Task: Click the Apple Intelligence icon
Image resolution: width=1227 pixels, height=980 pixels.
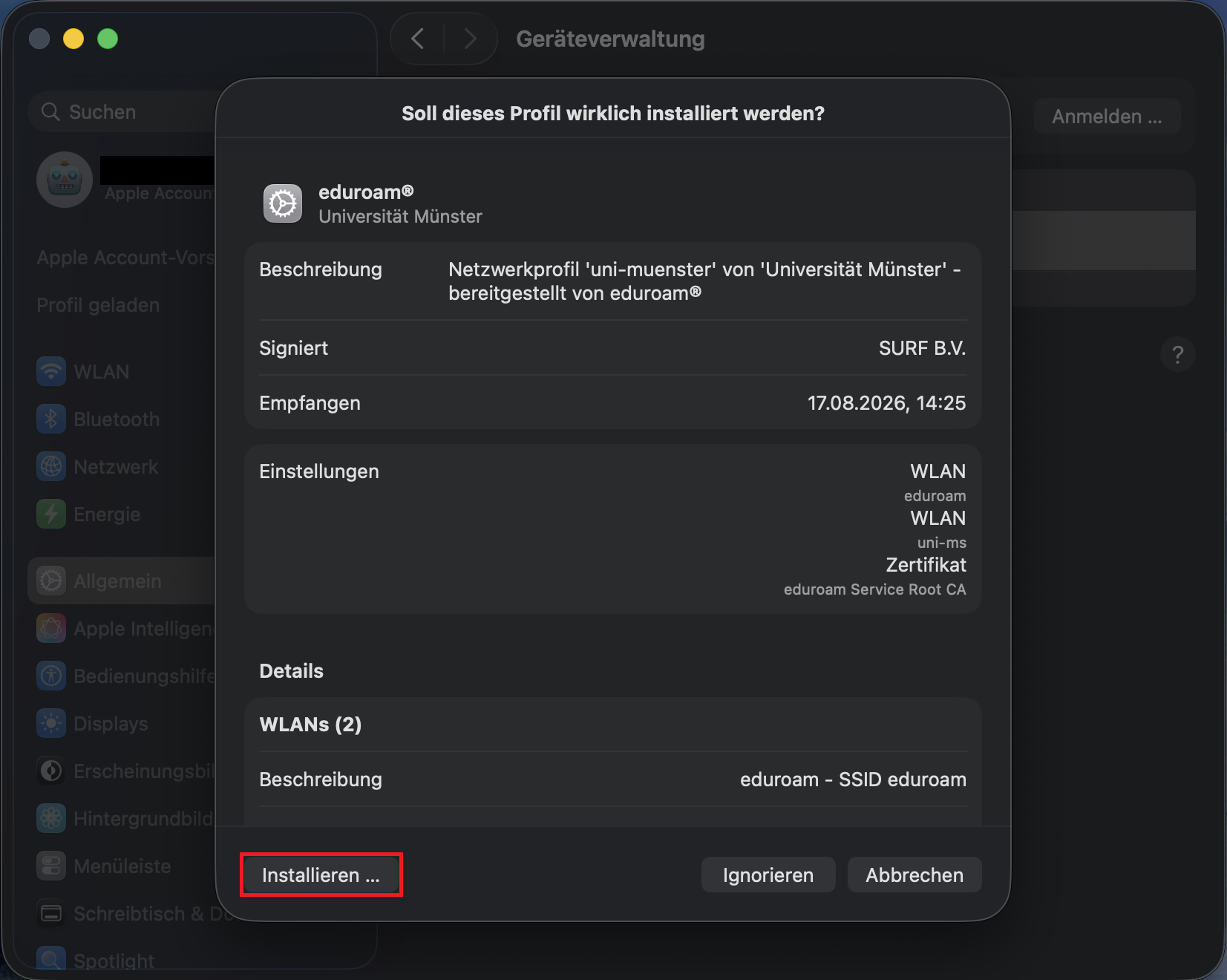Action: click(51, 629)
